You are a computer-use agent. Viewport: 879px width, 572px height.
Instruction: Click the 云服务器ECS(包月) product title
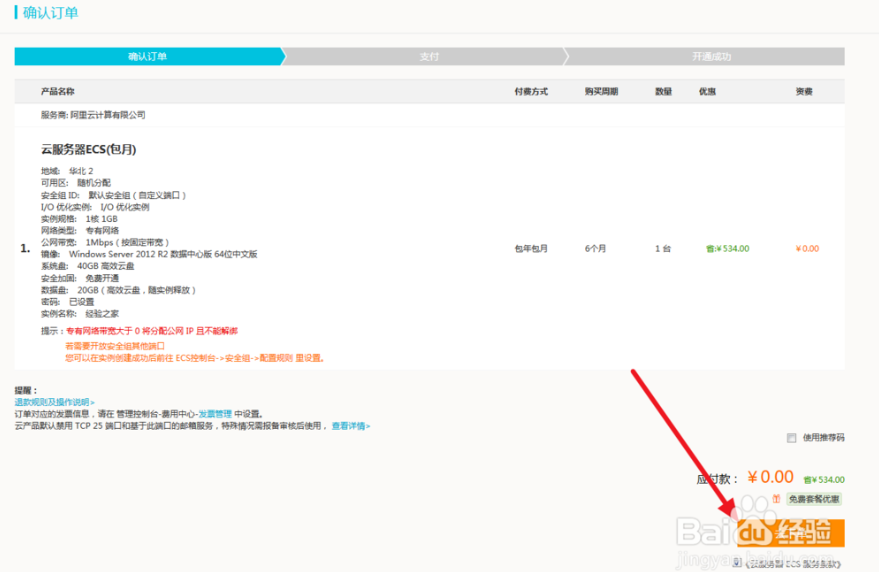click(89, 149)
